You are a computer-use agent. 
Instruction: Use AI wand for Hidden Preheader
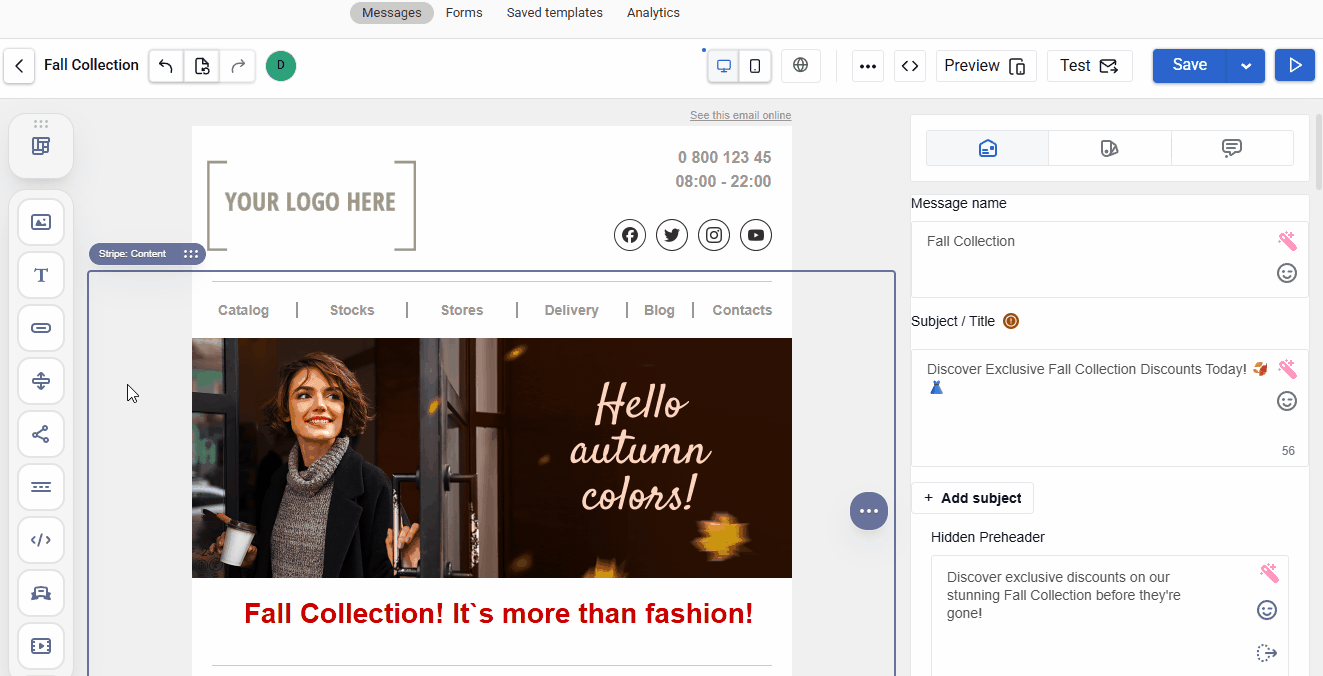tap(1269, 573)
